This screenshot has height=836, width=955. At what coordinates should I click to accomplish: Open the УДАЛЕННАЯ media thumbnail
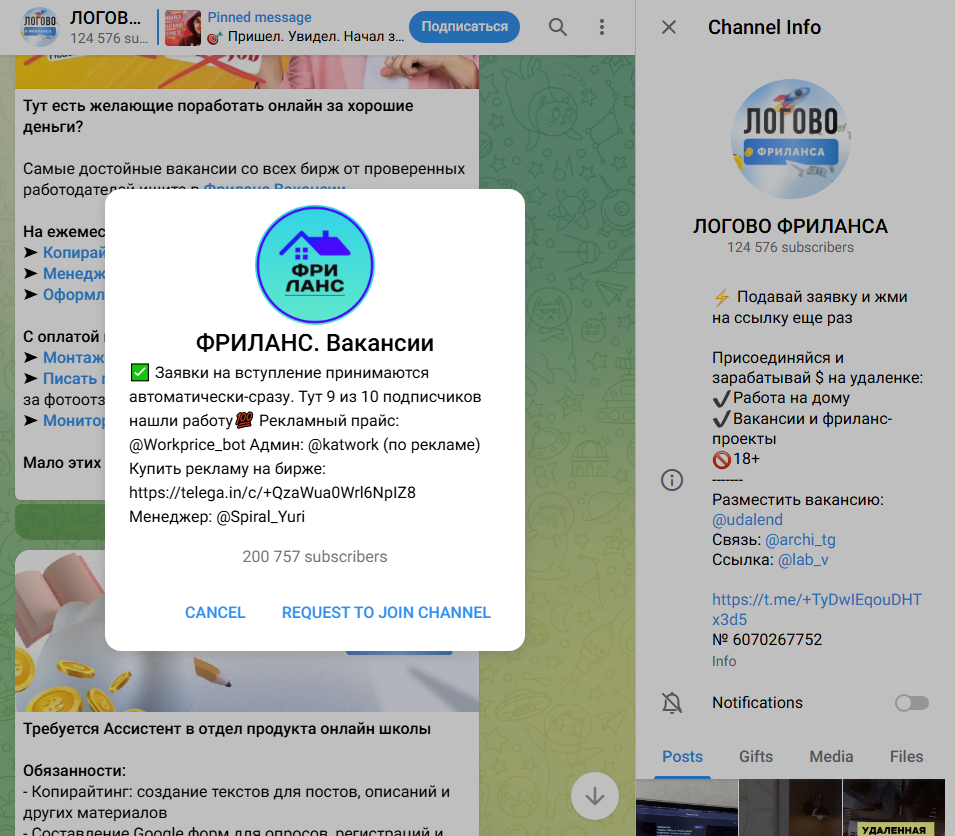pyautogui.click(x=893, y=807)
